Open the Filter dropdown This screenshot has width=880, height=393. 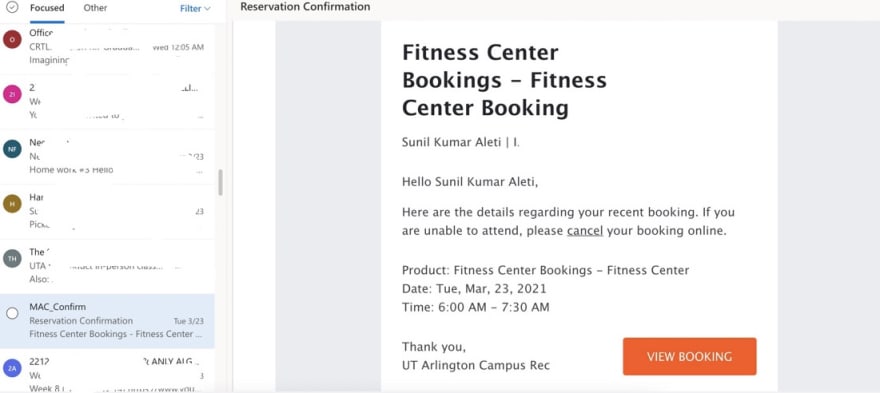point(195,8)
